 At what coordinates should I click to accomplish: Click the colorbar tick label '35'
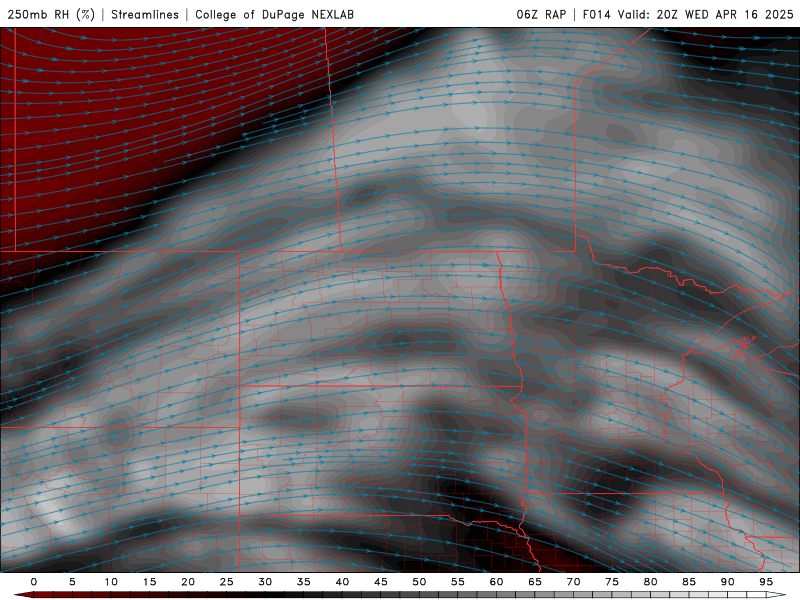(304, 582)
